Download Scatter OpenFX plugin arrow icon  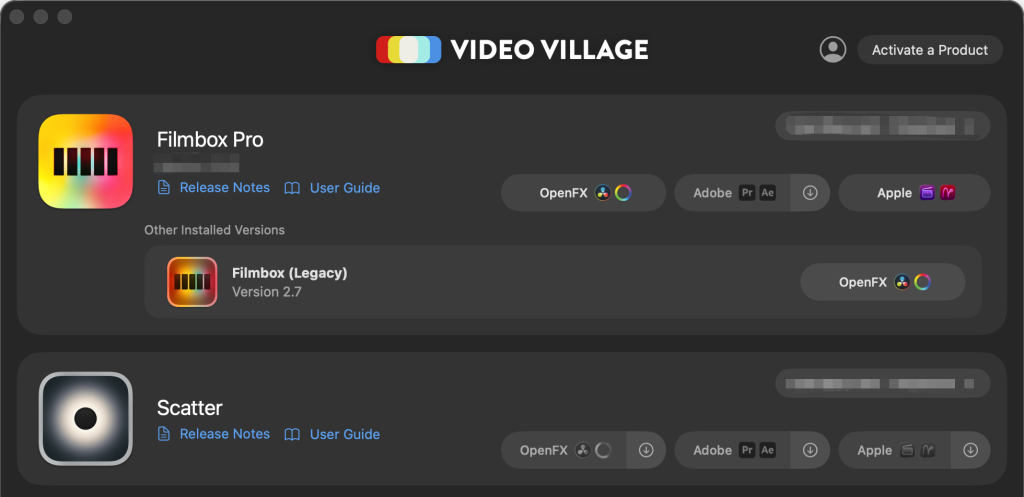(x=646, y=450)
